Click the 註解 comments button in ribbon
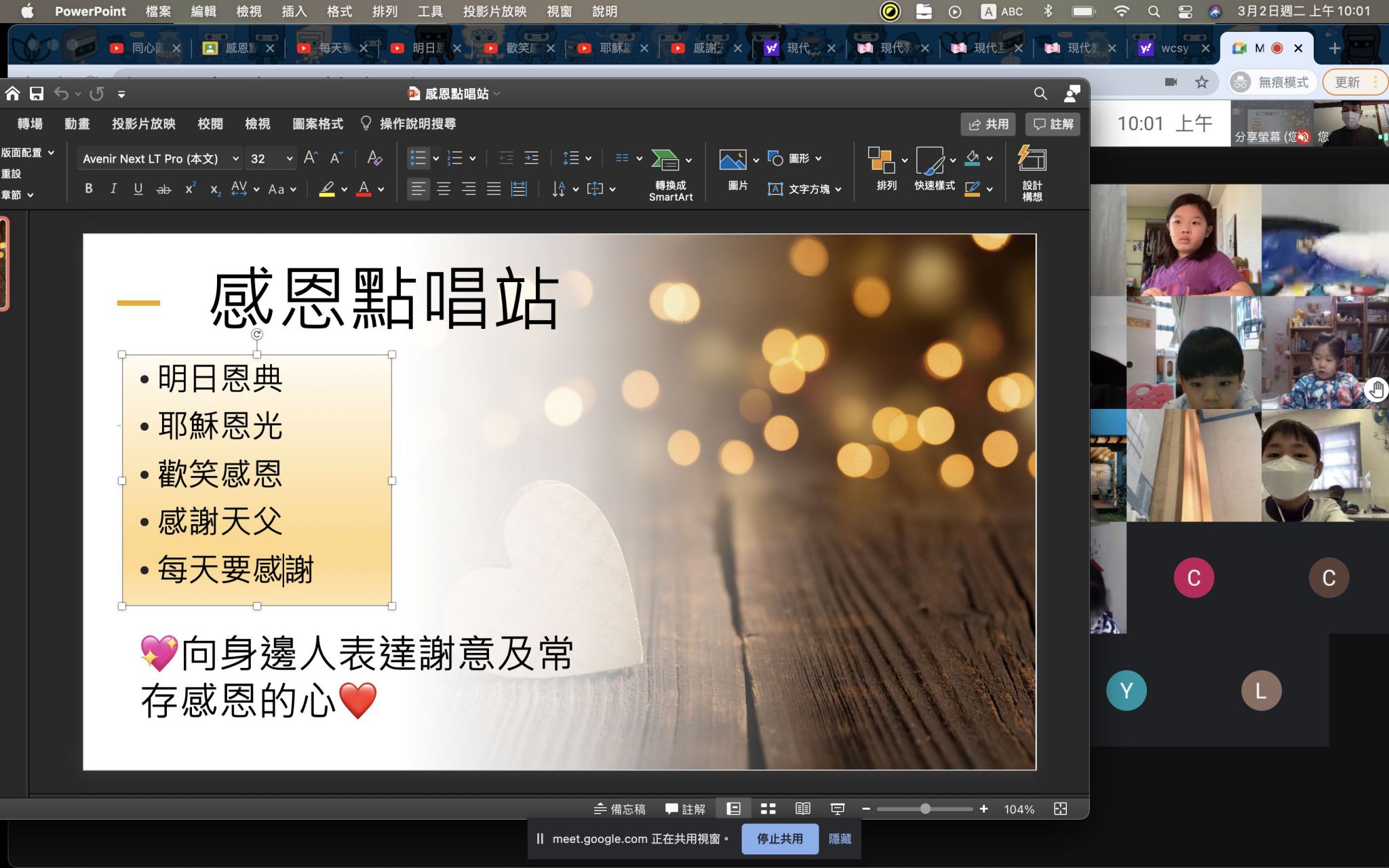Image resolution: width=1389 pixels, height=868 pixels. [x=1053, y=124]
